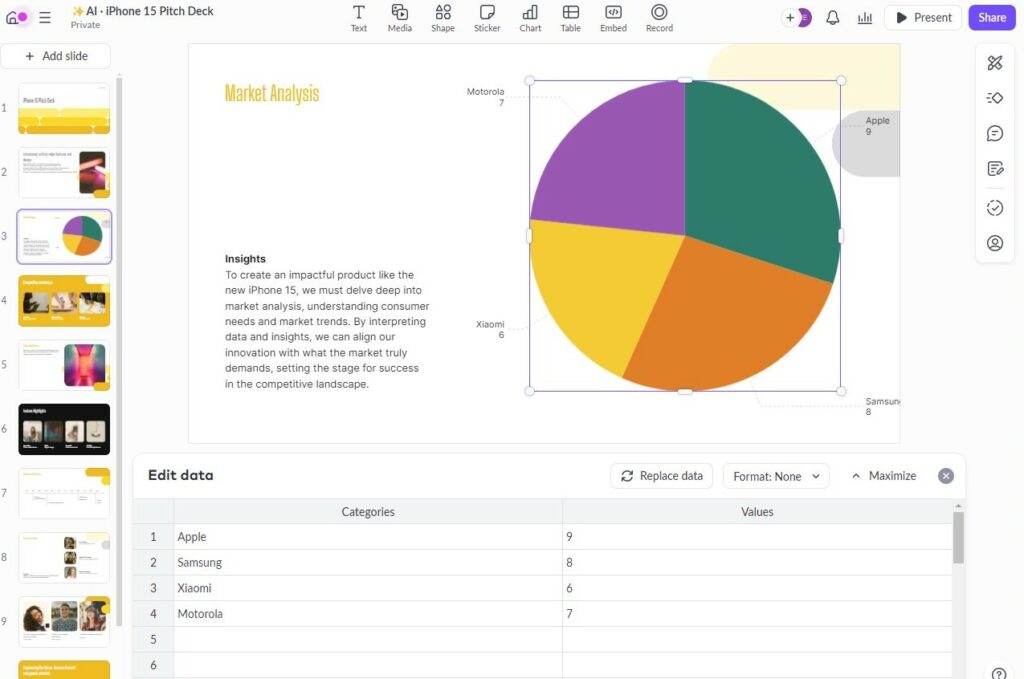Open the analytics bar chart icon
Screen dimensions: 1024x679
[x=865, y=18]
